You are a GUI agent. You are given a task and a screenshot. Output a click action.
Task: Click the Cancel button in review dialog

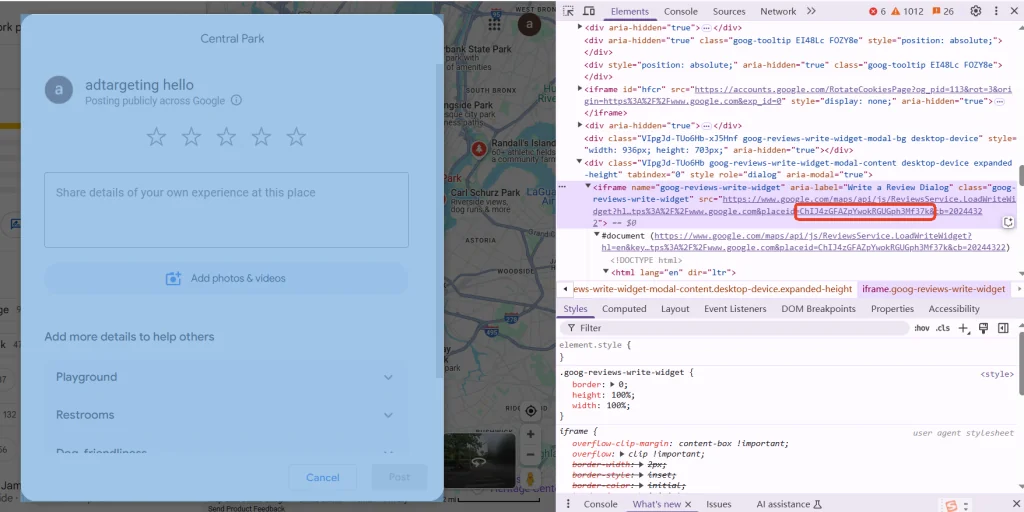tap(323, 477)
